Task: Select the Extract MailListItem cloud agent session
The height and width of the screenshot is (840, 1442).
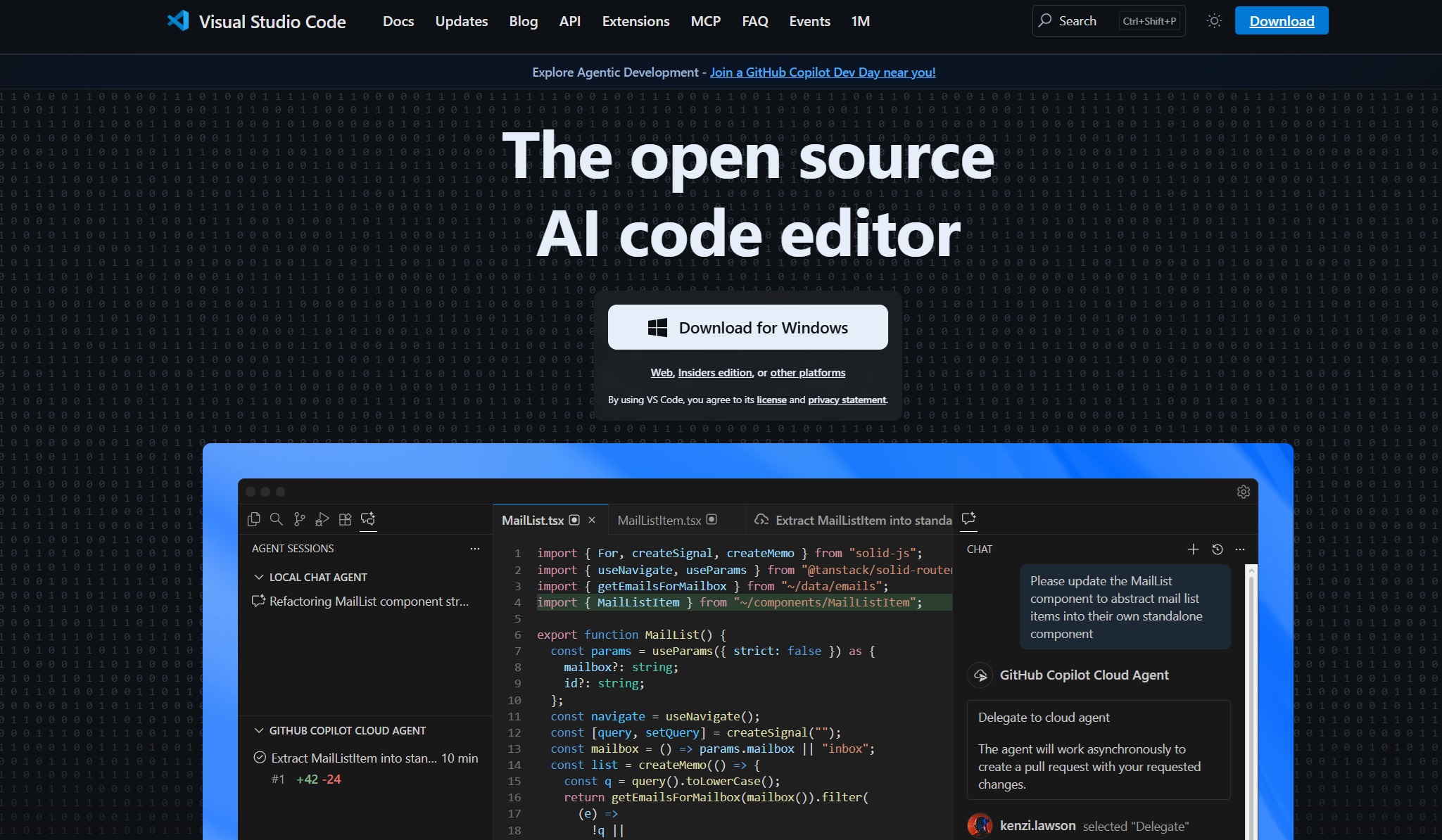Action: point(365,768)
